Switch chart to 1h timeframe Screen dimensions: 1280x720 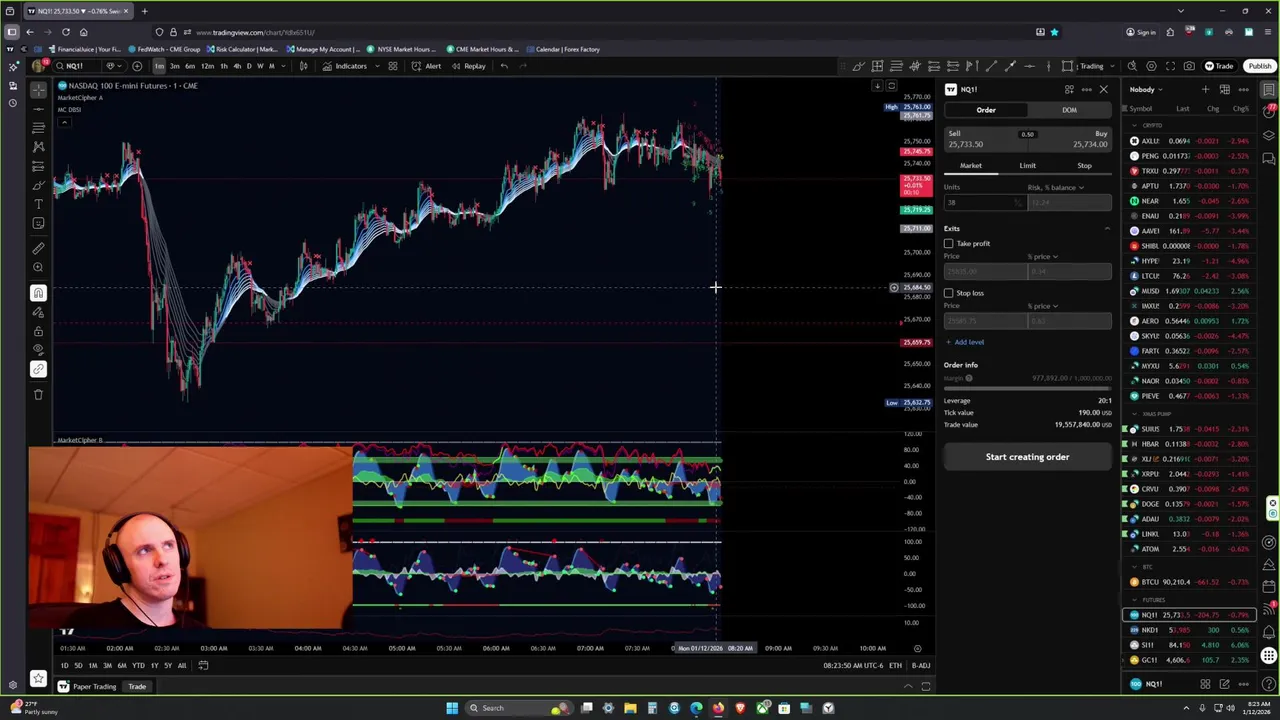pyautogui.click(x=224, y=66)
